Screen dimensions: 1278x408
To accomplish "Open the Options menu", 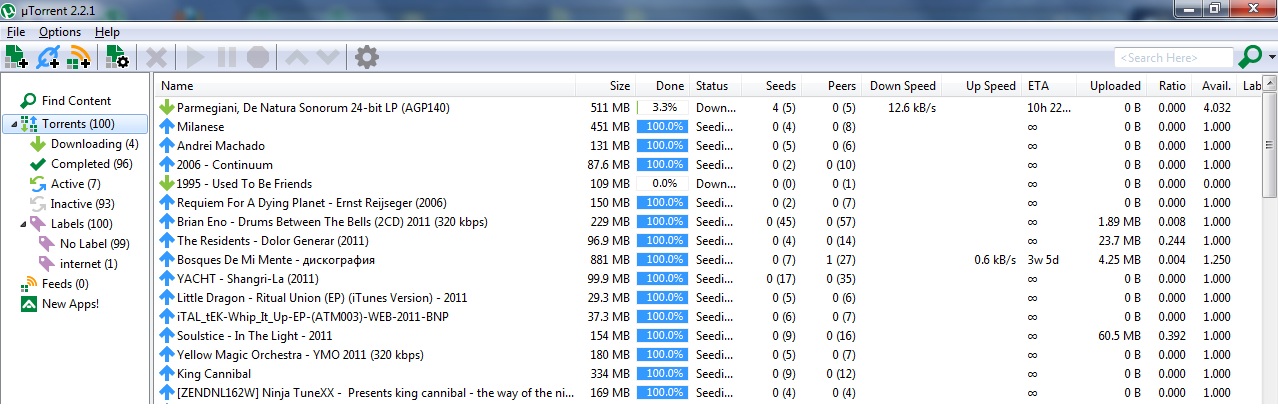I will coord(60,32).
